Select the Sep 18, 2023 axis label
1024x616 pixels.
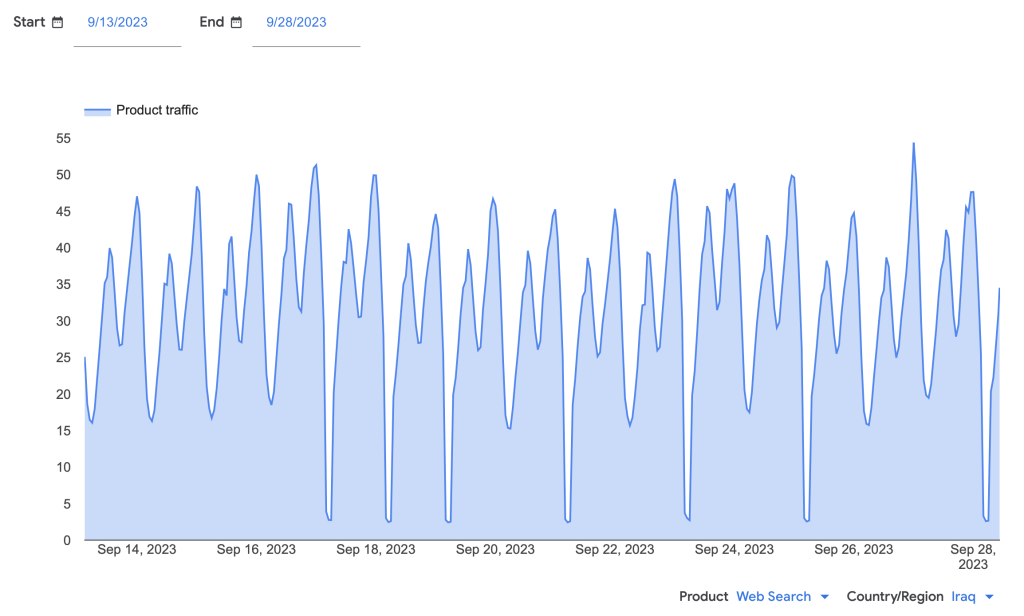(x=376, y=549)
